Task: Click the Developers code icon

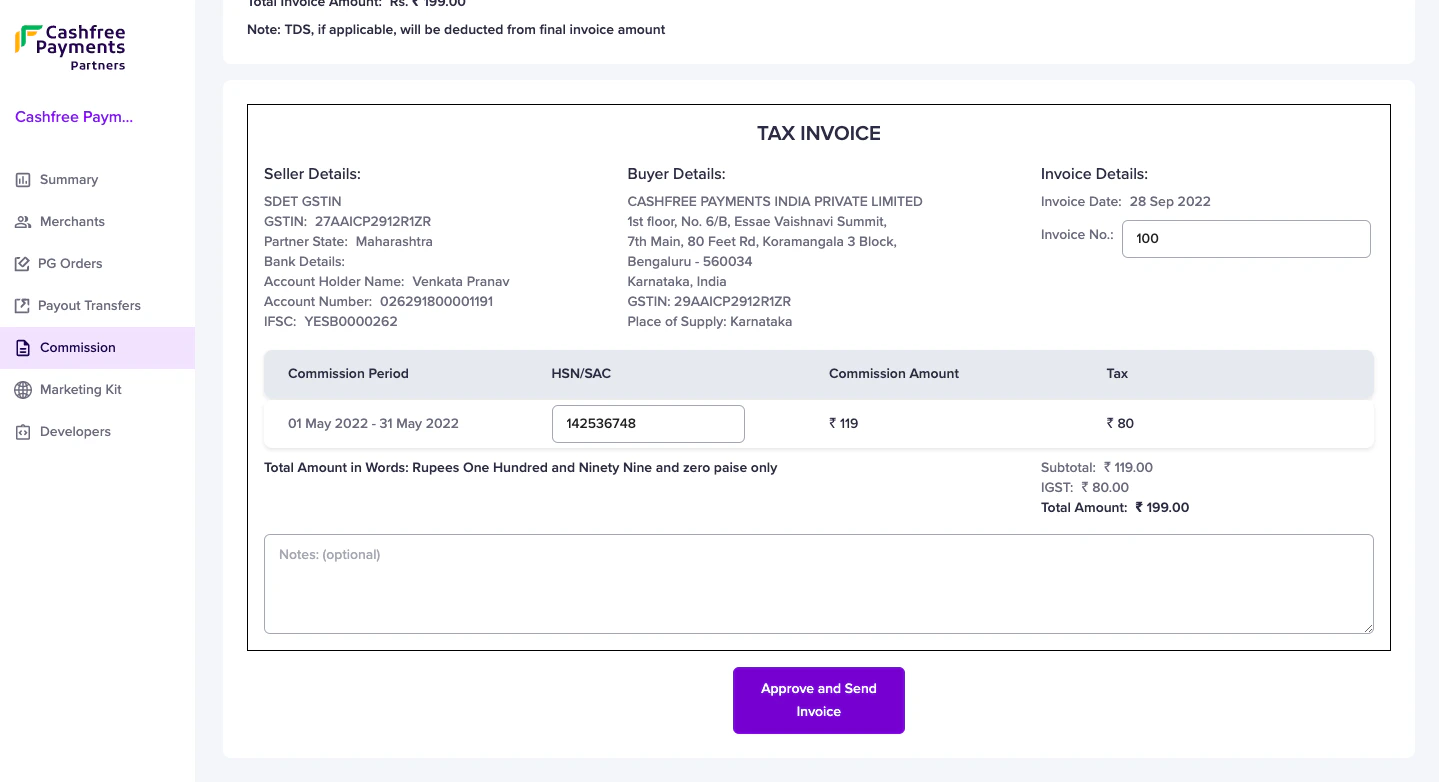Action: pos(23,432)
